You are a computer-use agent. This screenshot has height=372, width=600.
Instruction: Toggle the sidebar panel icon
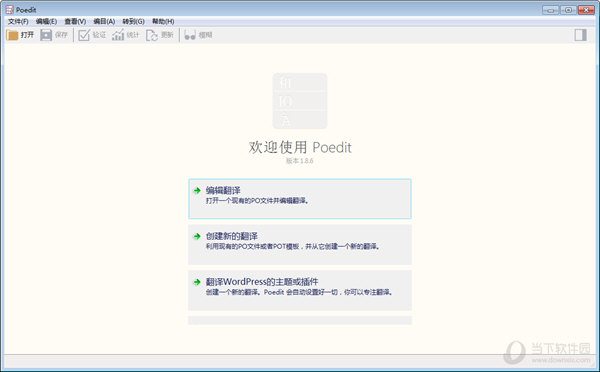tap(580, 35)
